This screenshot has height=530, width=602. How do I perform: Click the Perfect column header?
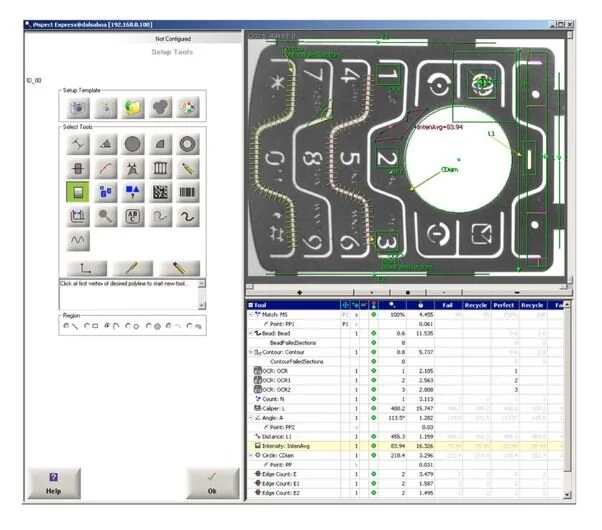(504, 305)
